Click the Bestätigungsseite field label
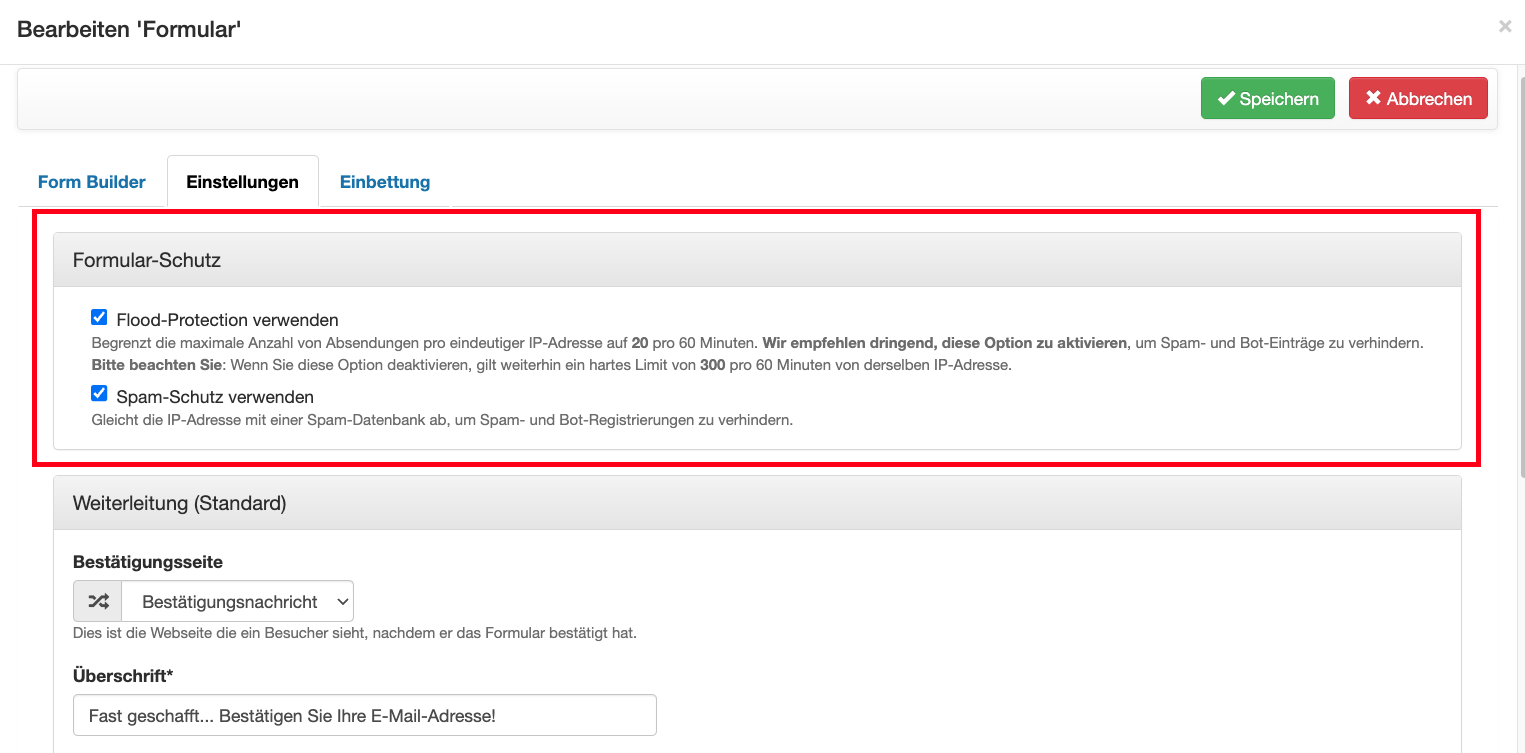 (x=148, y=562)
